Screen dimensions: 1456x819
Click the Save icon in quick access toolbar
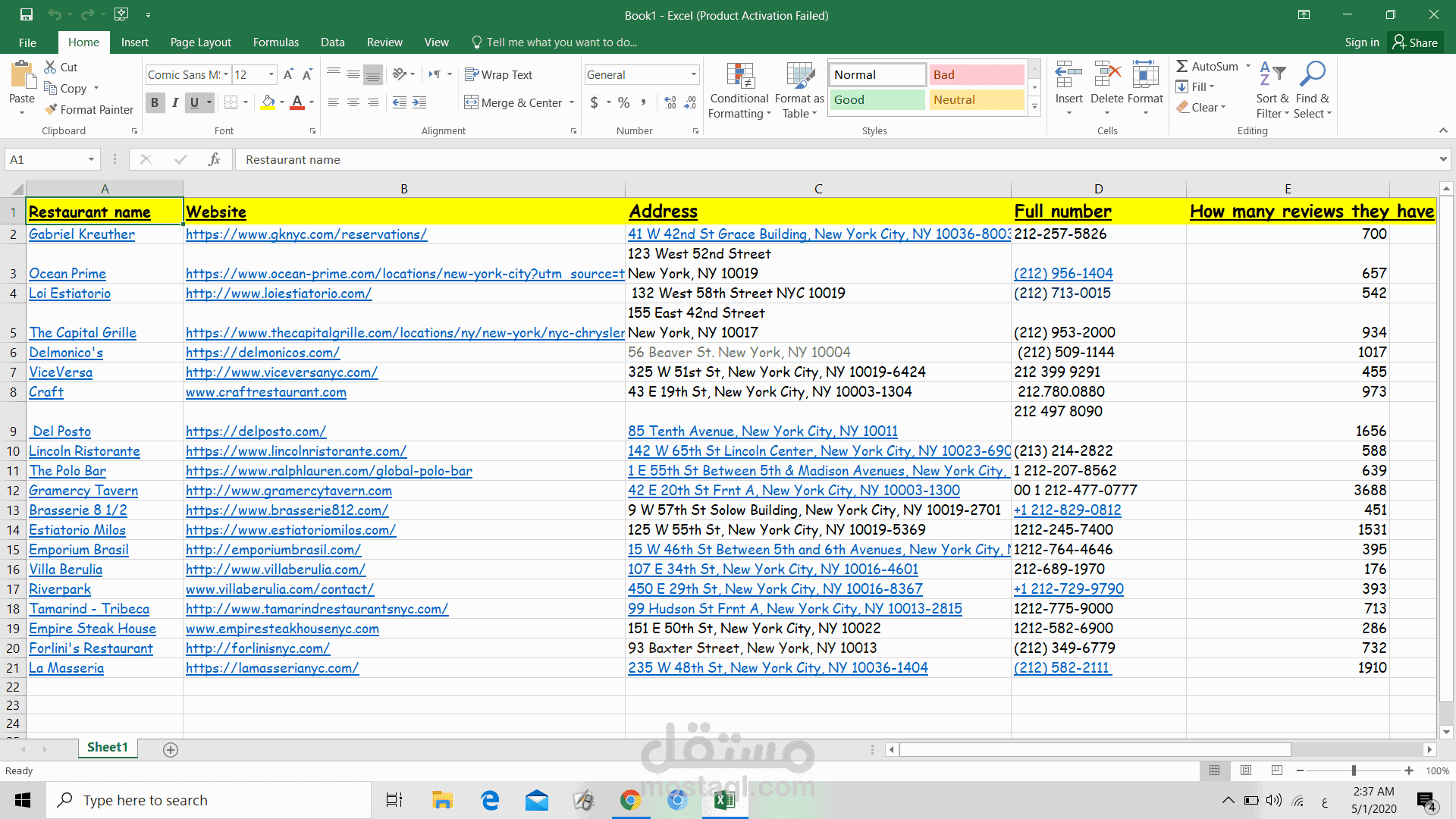[x=27, y=14]
